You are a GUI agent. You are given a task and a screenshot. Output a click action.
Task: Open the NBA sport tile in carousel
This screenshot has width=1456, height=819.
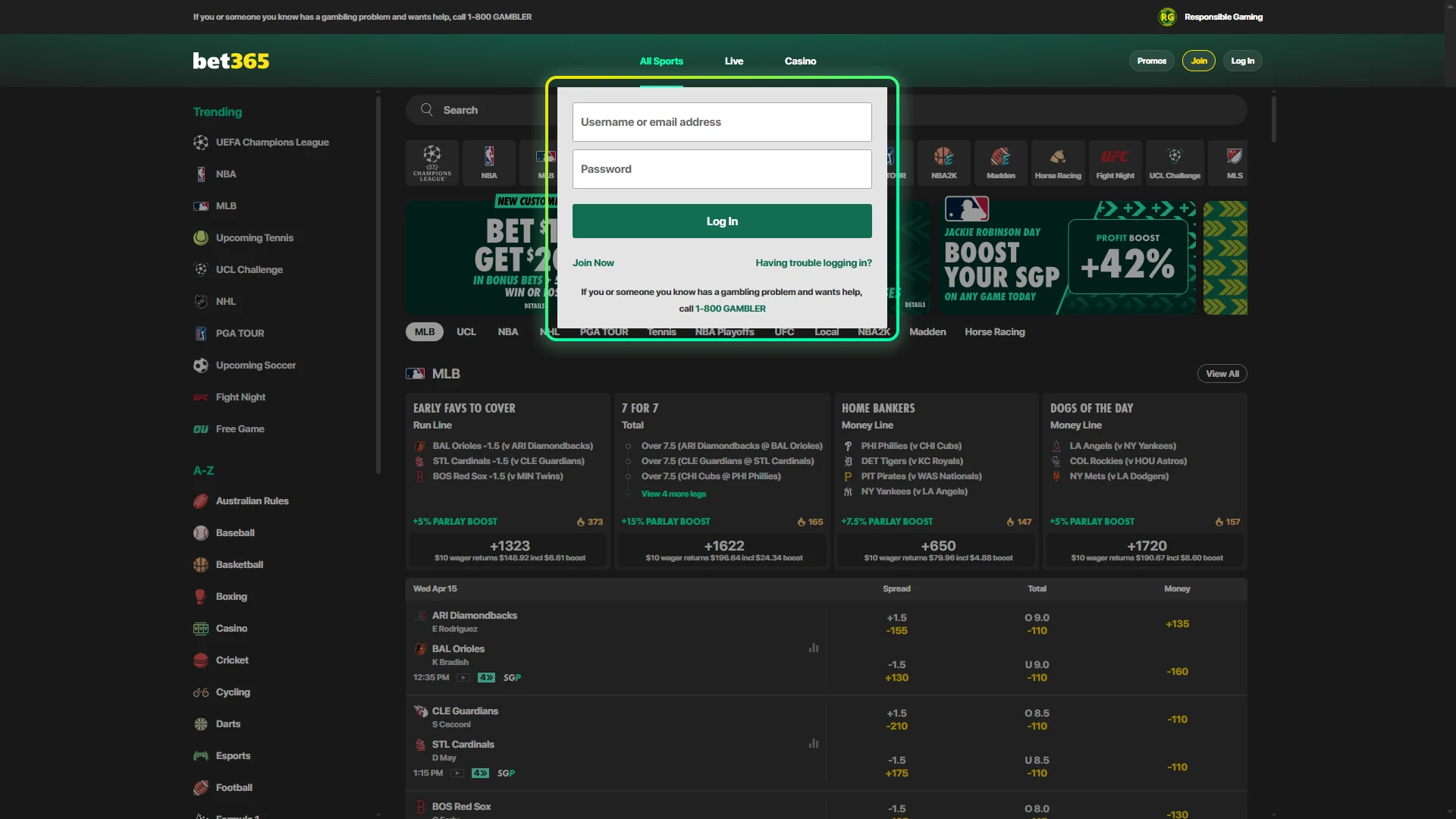point(489,162)
